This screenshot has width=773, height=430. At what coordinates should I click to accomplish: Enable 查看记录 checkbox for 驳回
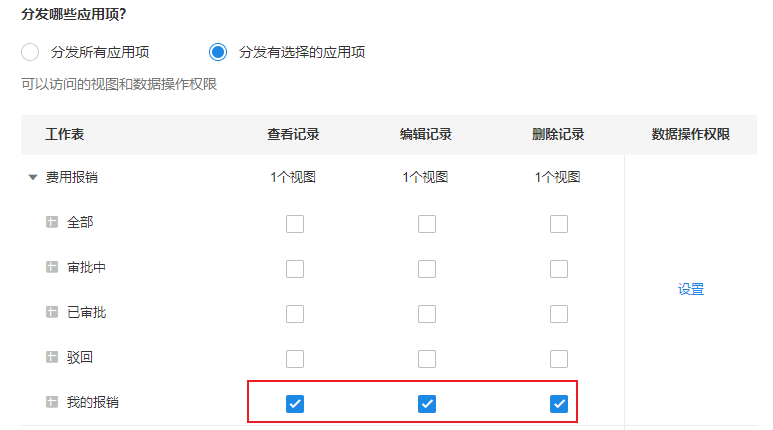click(x=295, y=359)
